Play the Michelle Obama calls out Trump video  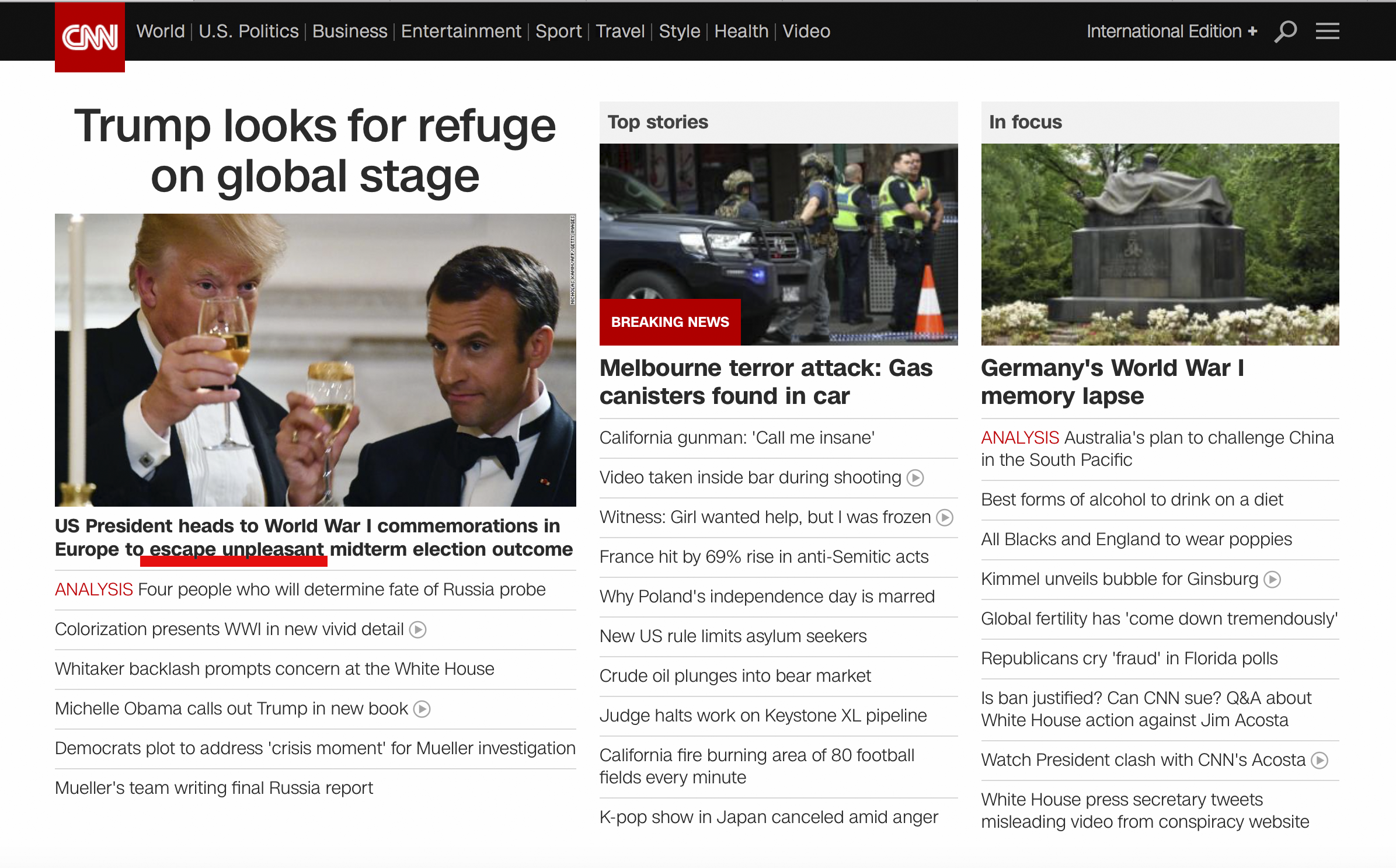(x=422, y=709)
